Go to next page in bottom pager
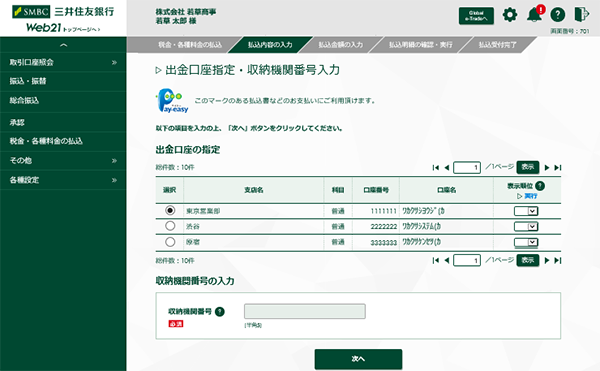The height and width of the screenshot is (371, 600). pyautogui.click(x=547, y=260)
